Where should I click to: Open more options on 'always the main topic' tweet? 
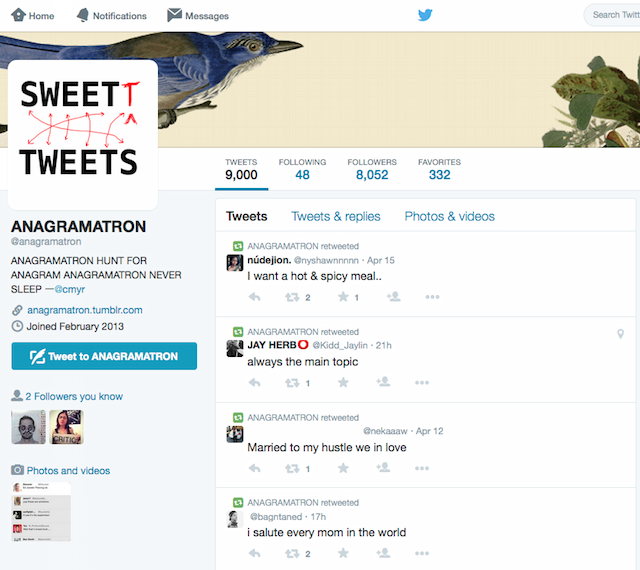[433, 382]
